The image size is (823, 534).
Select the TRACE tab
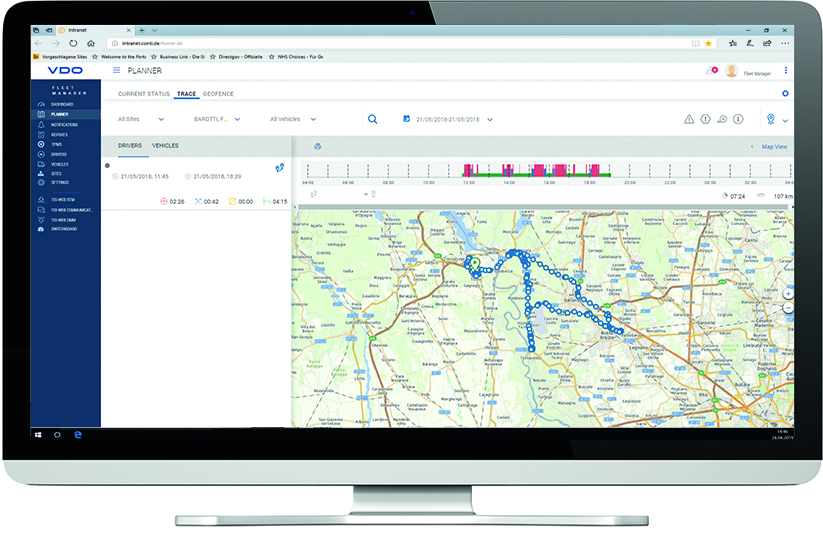186,93
